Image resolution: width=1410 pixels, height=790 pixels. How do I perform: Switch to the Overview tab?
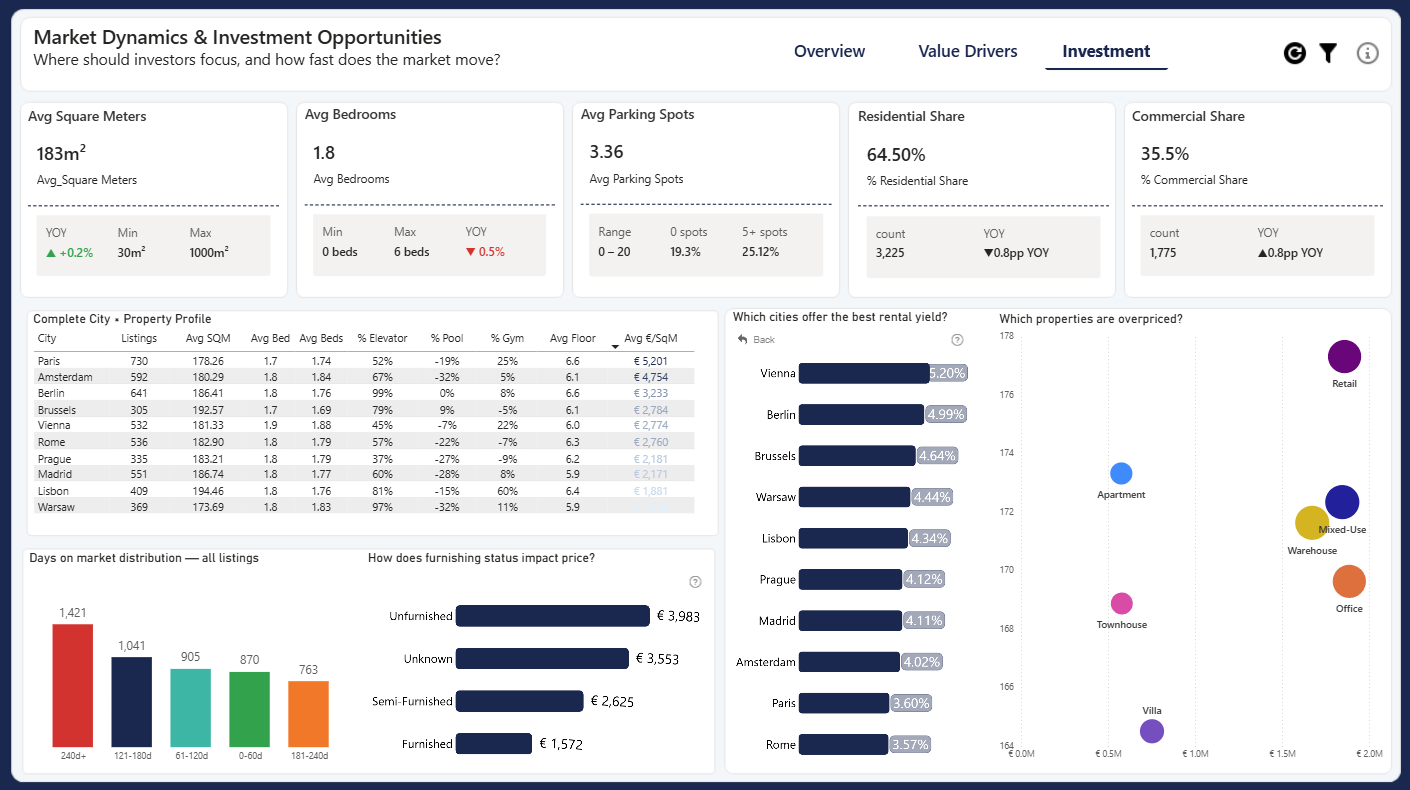[829, 52]
